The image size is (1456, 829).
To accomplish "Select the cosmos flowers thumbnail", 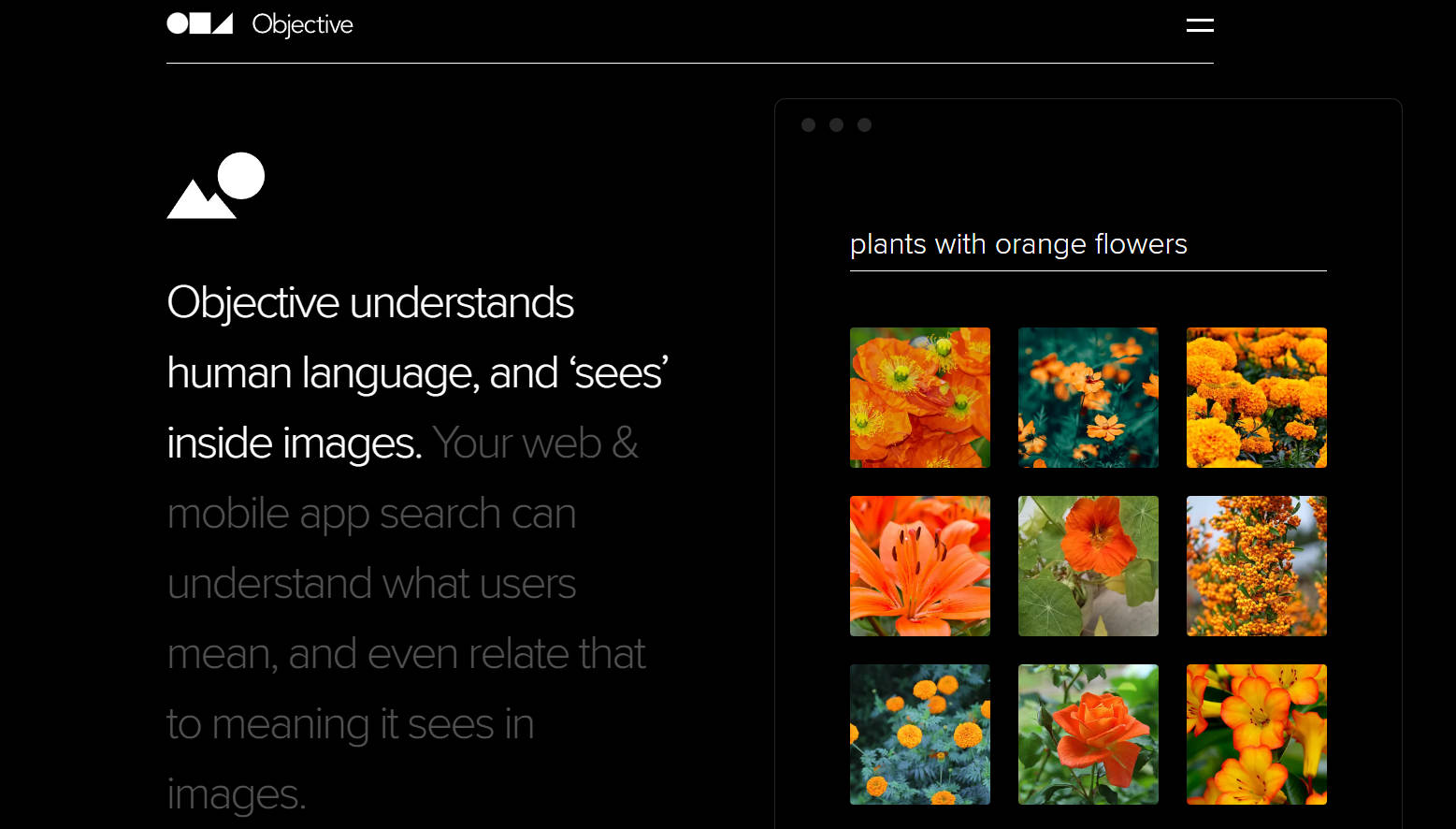I will (x=1088, y=397).
